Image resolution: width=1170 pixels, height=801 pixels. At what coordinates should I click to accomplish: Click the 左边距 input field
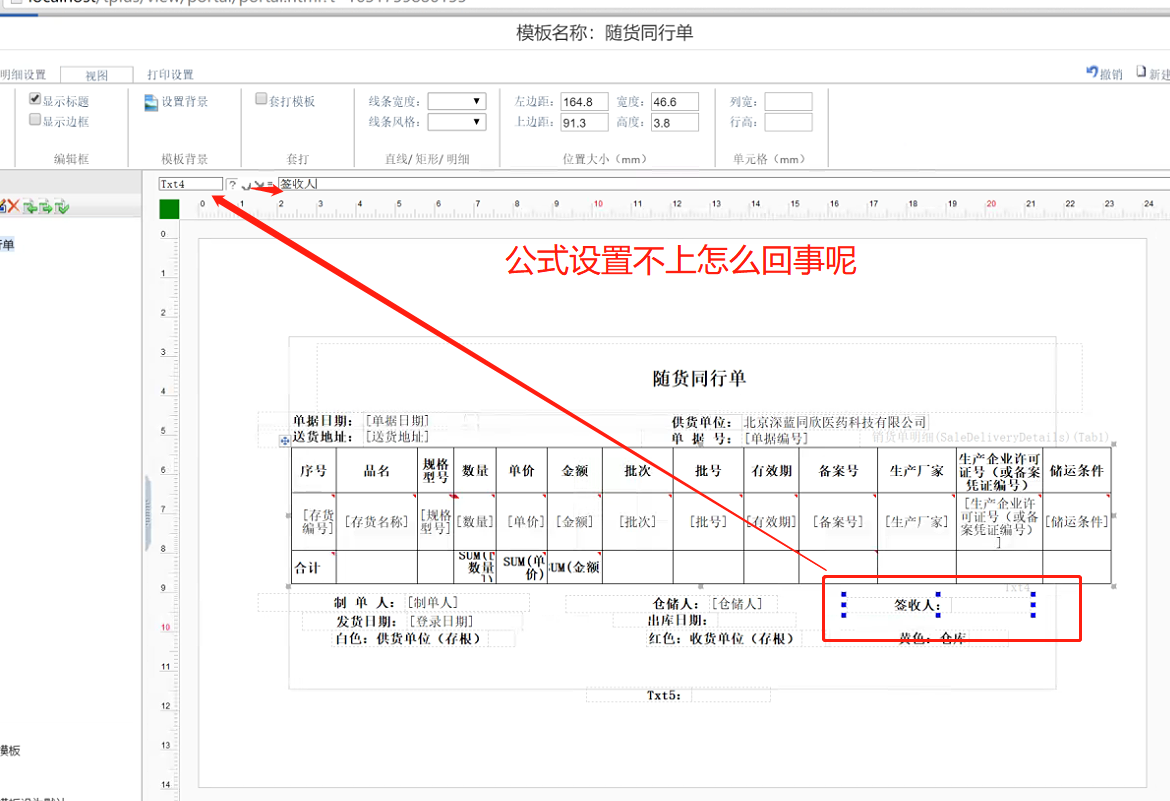pyautogui.click(x=584, y=102)
